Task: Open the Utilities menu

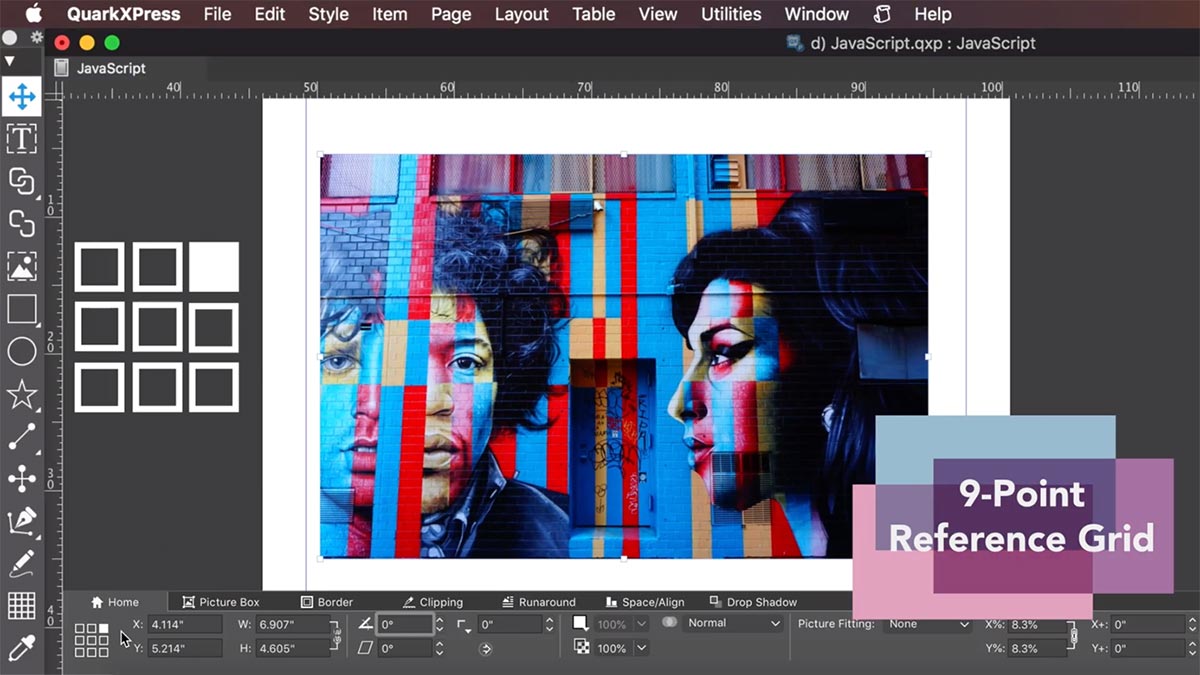Action: 731,14
